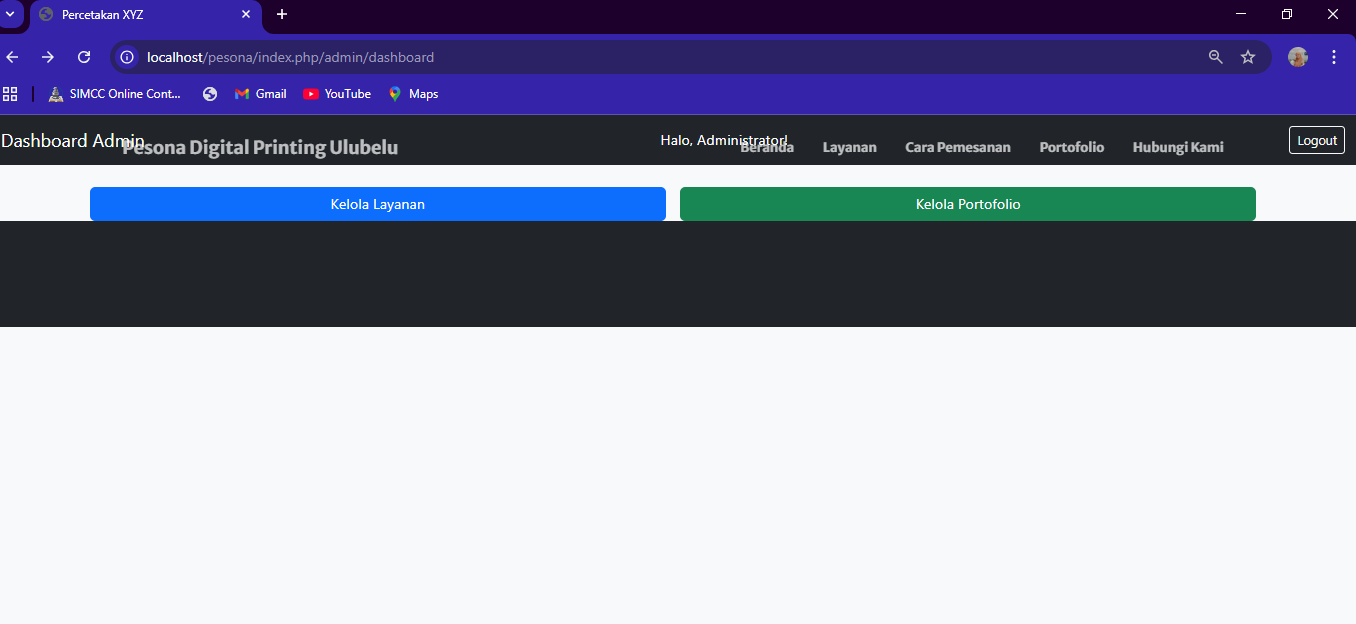1356x624 pixels.
Task: Open the YouTube bookmark
Action: 337,94
